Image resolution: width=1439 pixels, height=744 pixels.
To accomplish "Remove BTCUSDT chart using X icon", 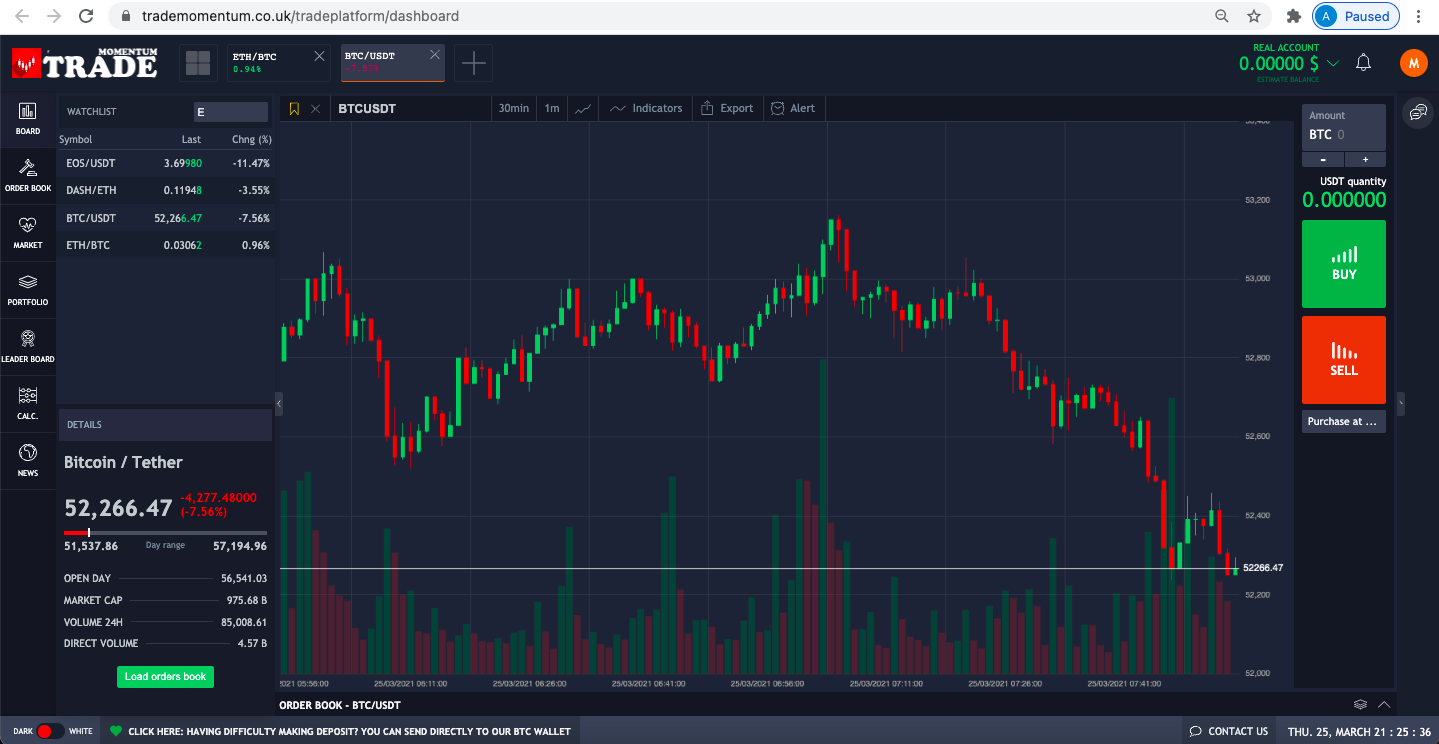I will (x=316, y=108).
